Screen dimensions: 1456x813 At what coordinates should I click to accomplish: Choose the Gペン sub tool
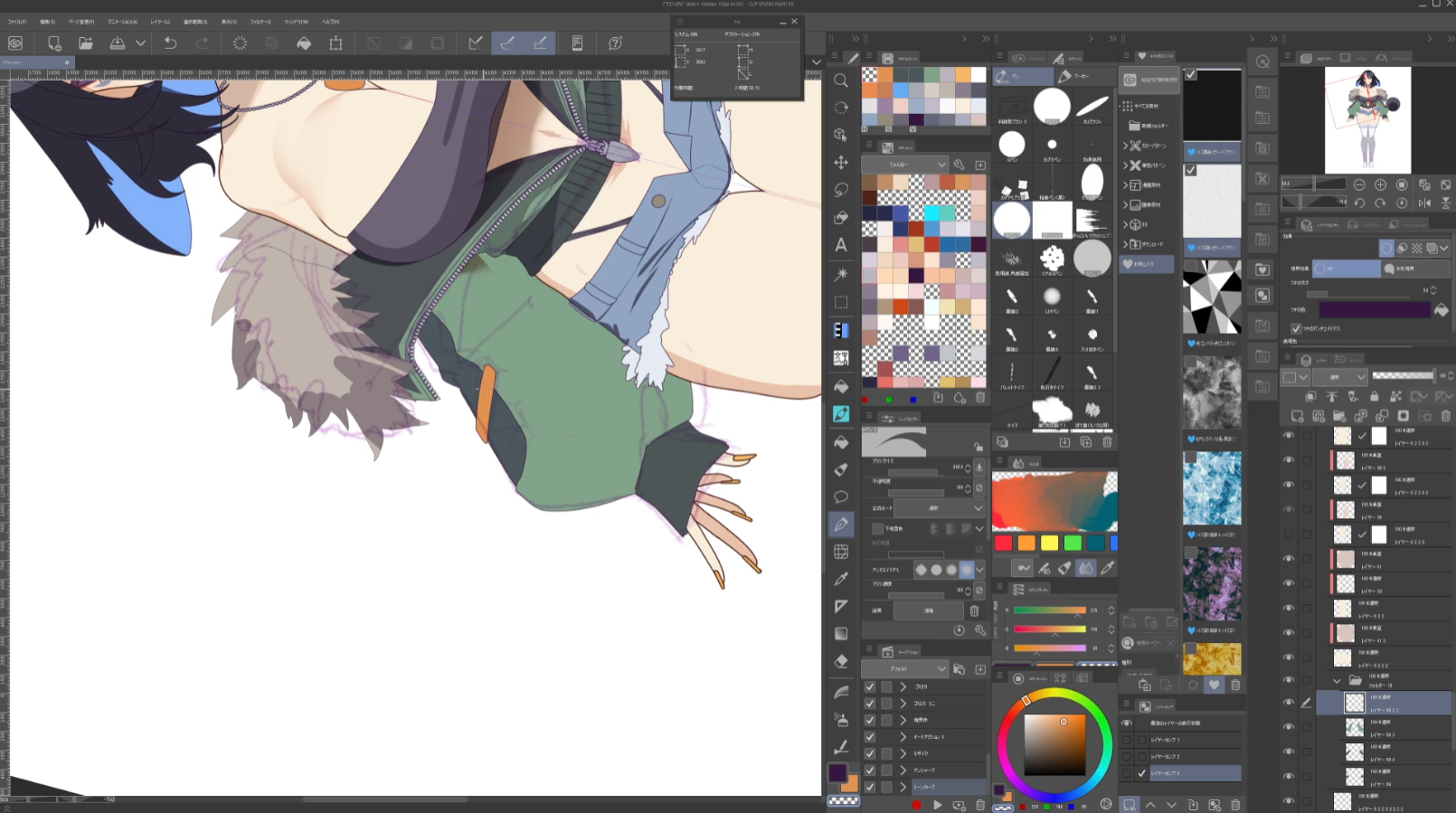click(x=1012, y=146)
